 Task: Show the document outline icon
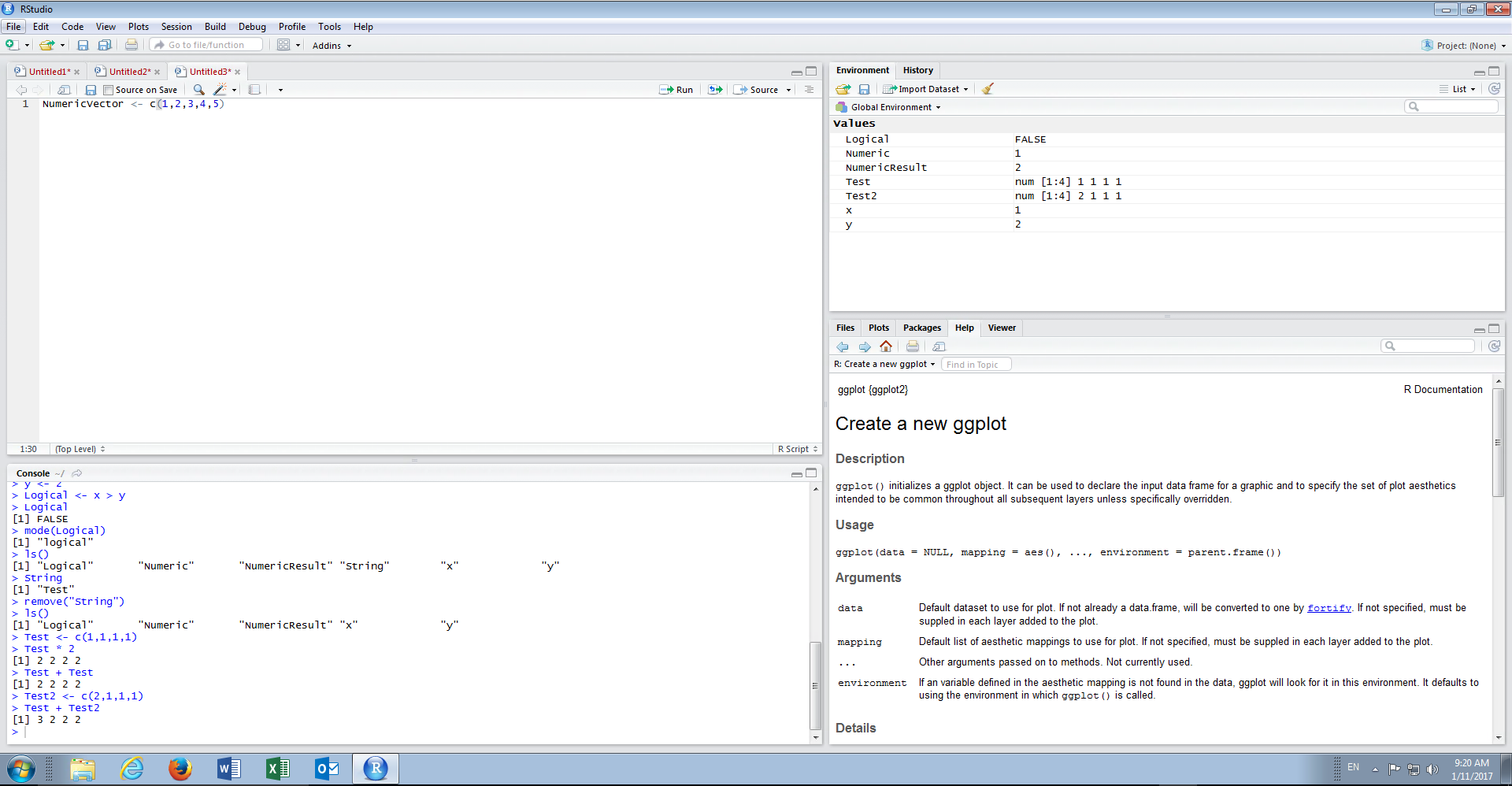click(x=809, y=90)
